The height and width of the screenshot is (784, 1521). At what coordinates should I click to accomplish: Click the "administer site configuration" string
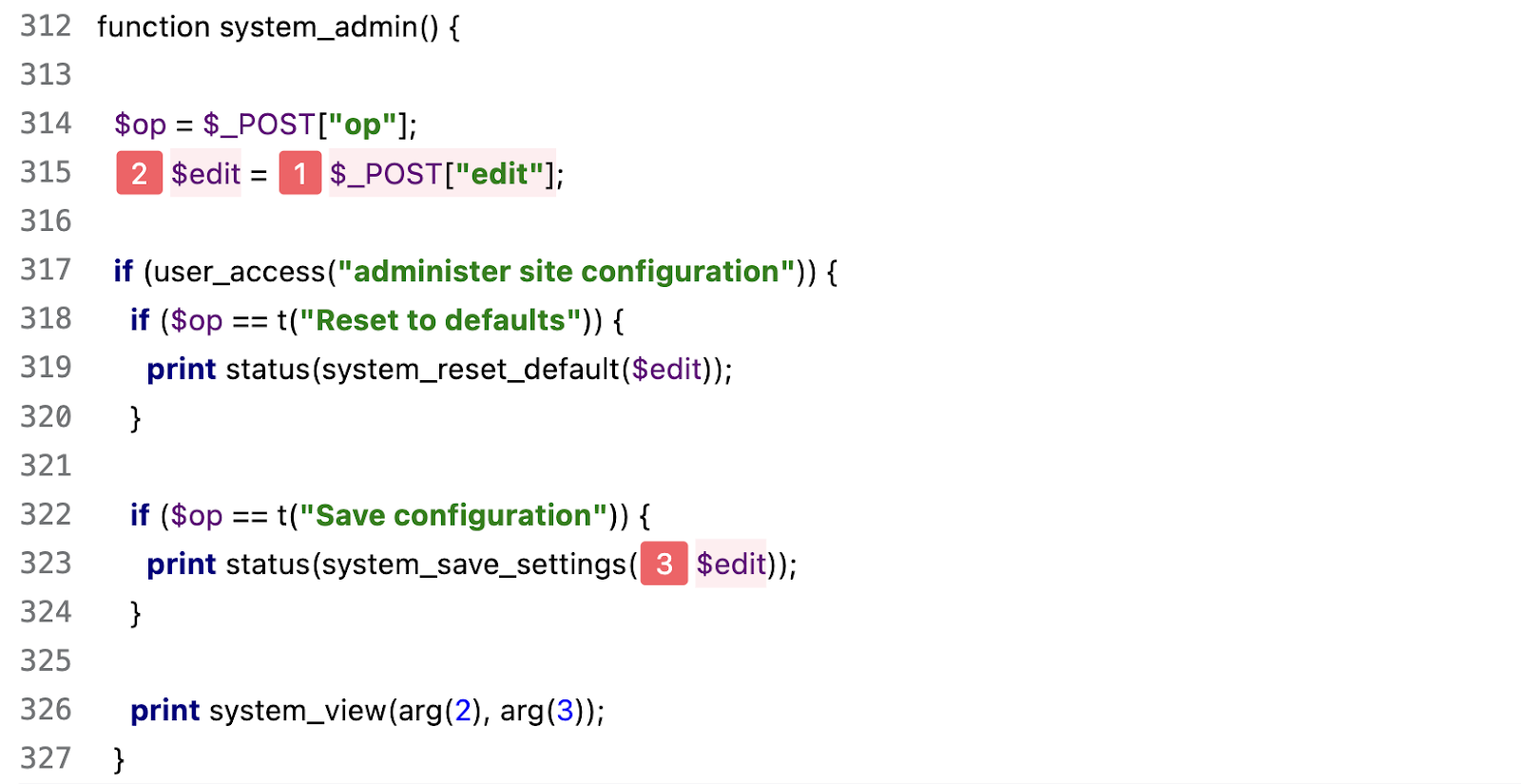click(x=567, y=272)
